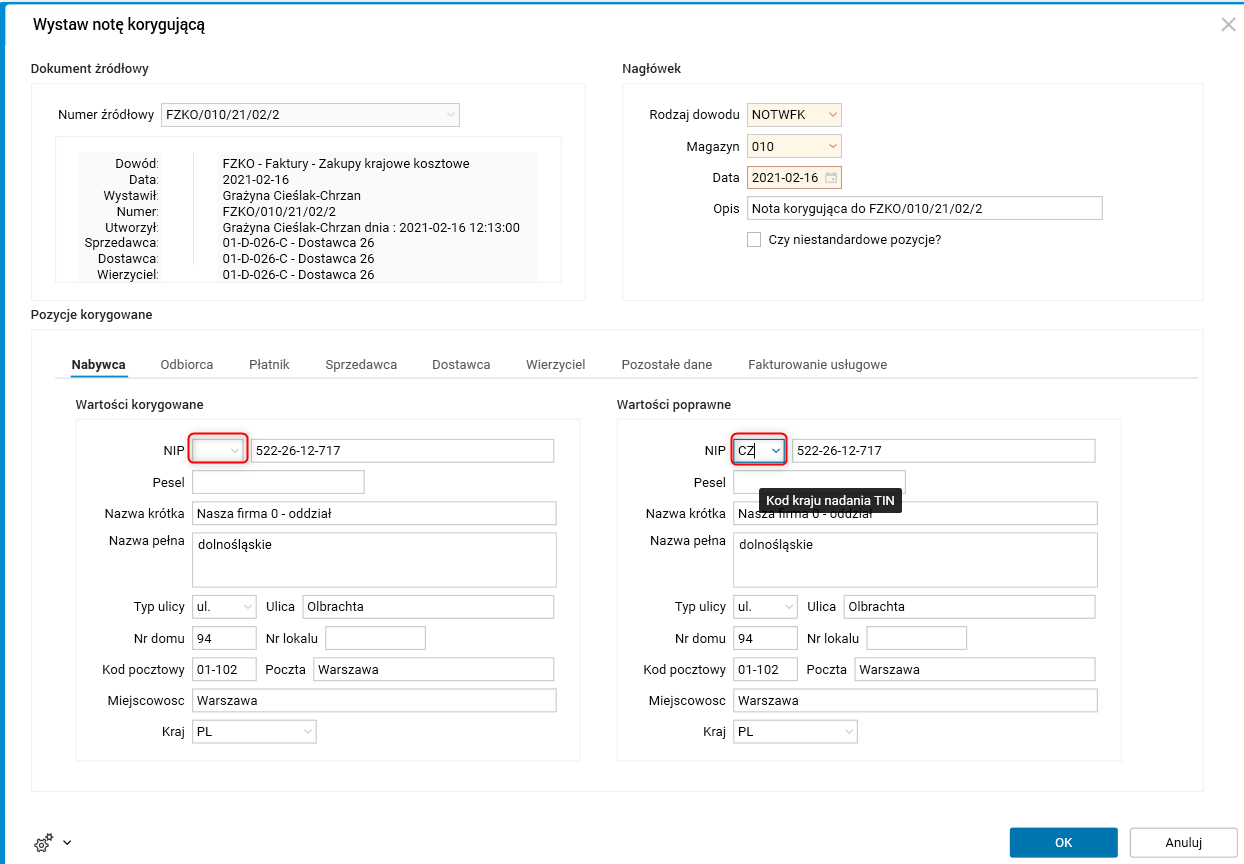1244x864 pixels.
Task: Confirm with the OK button
Action: pyautogui.click(x=1063, y=843)
